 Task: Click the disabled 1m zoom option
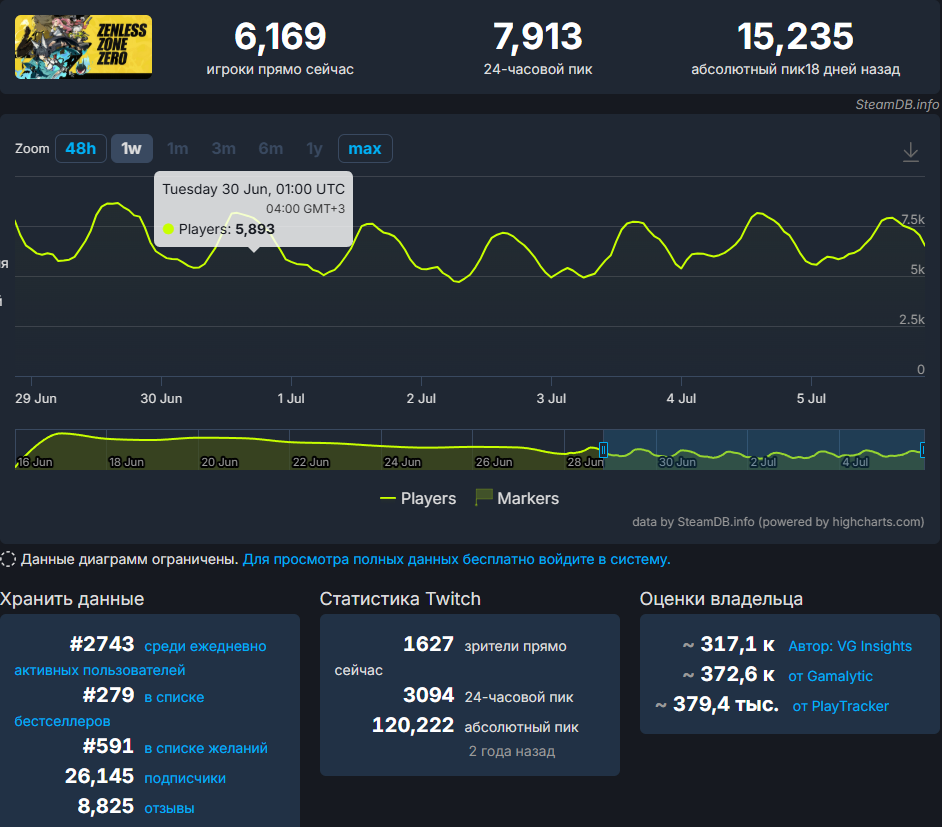[177, 148]
